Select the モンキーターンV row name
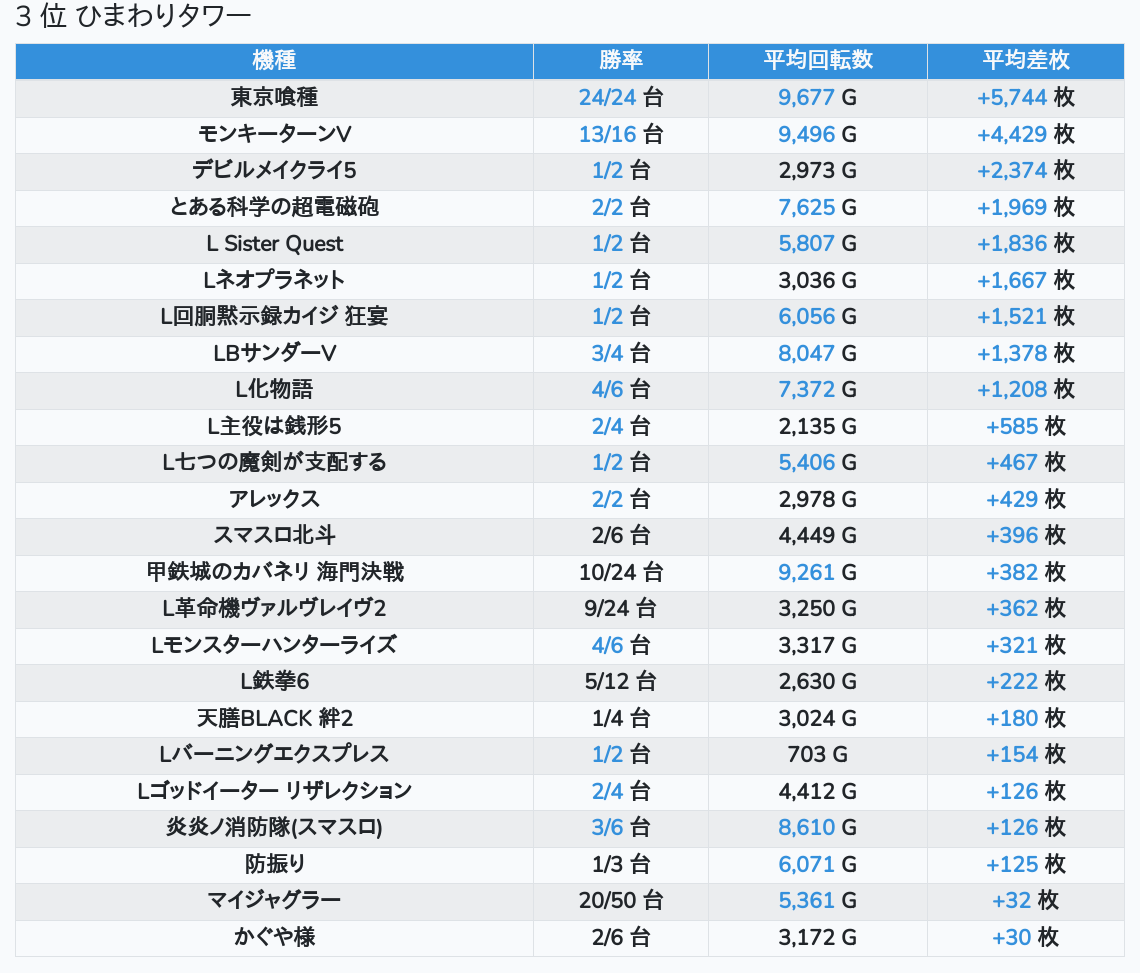Image resolution: width=1140 pixels, height=973 pixels. click(x=274, y=134)
